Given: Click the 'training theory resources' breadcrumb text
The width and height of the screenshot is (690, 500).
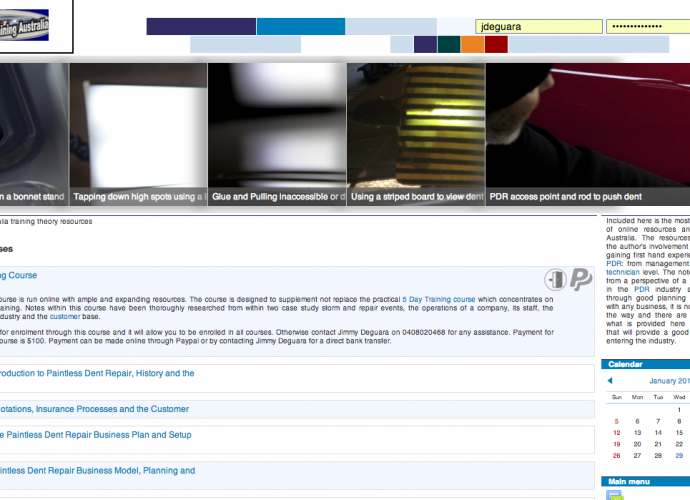Looking at the screenshot, I should pos(51,221).
